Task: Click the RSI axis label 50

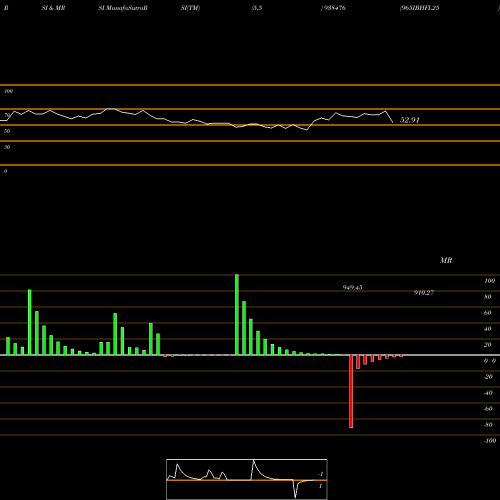Action: [x=7, y=131]
